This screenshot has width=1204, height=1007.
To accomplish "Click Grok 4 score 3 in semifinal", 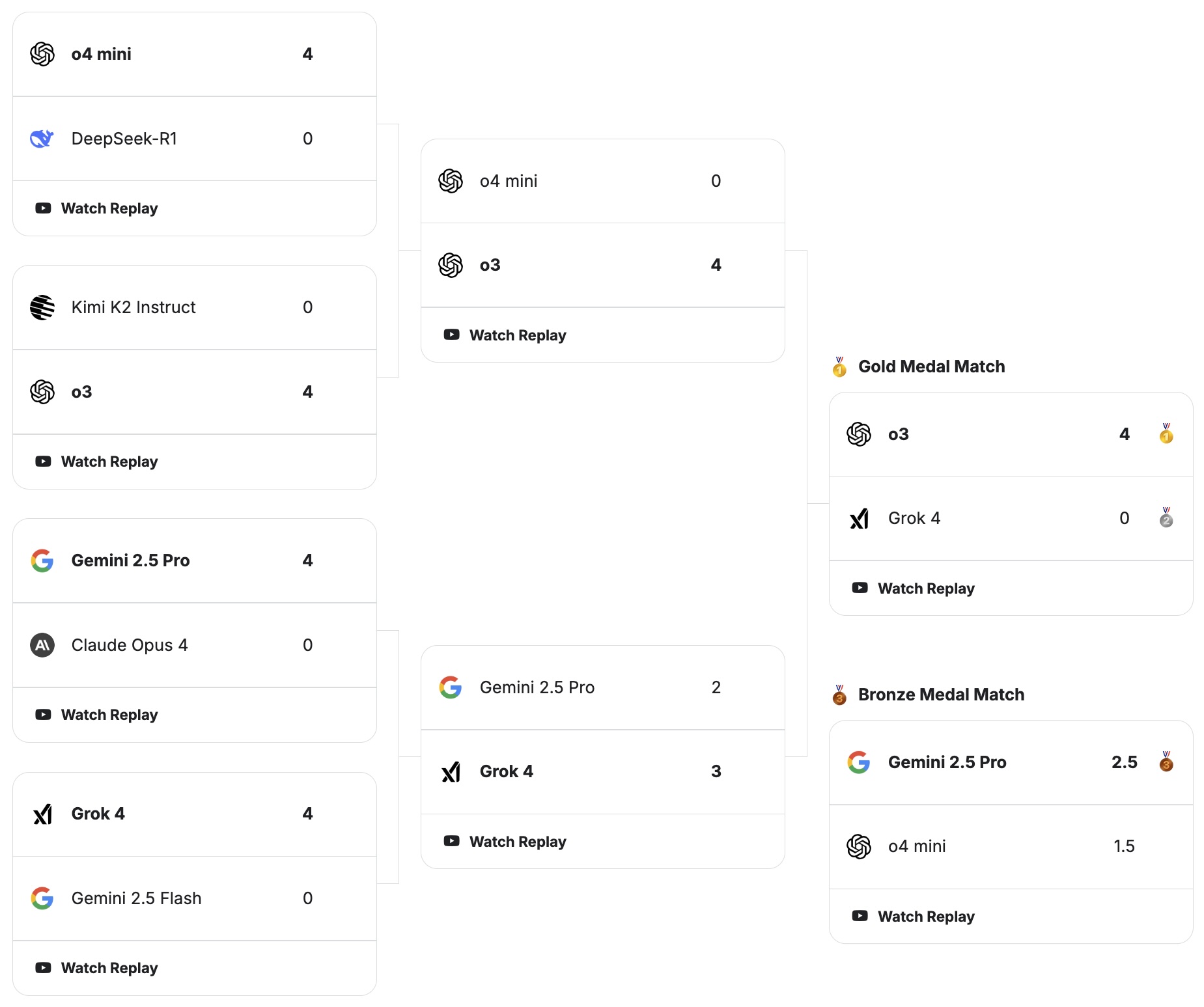I will (x=716, y=771).
